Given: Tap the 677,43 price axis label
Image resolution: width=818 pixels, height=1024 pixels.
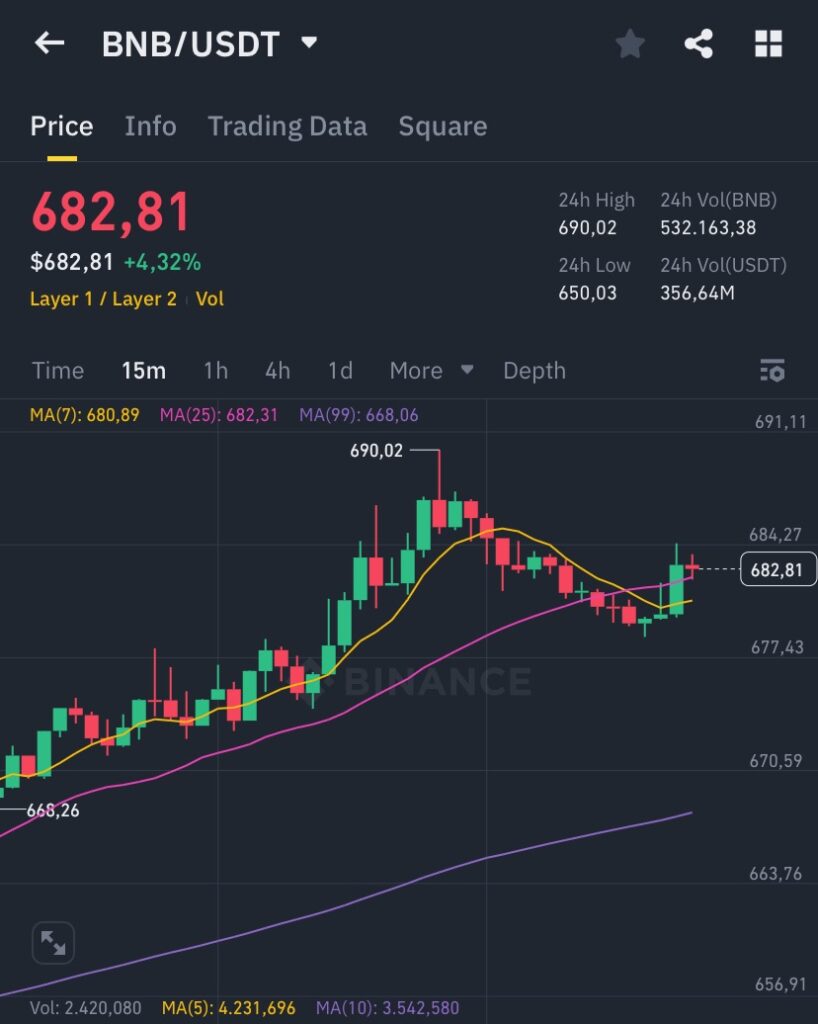Looking at the screenshot, I should pyautogui.click(x=777, y=647).
